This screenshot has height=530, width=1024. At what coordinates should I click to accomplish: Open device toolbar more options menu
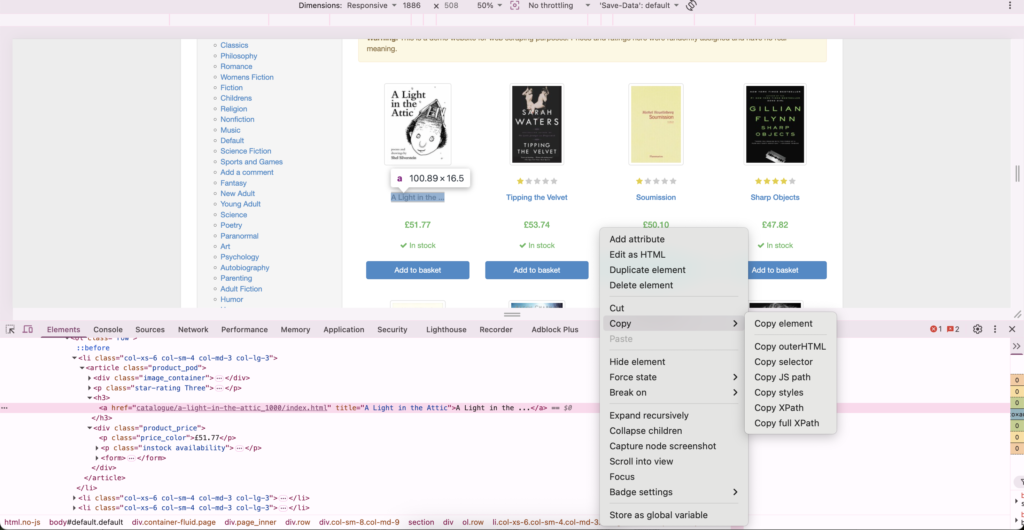point(1010,5)
